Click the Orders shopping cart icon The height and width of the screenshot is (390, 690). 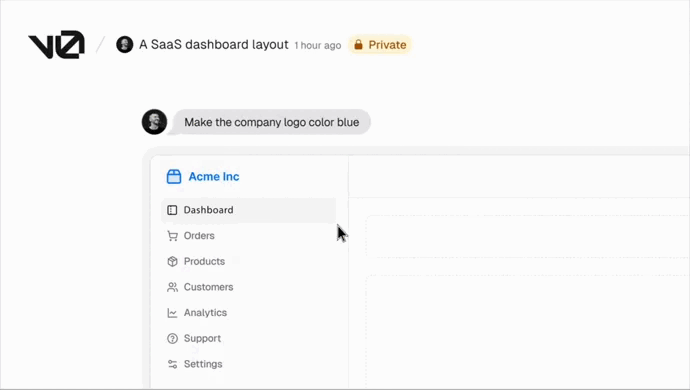tap(172, 236)
